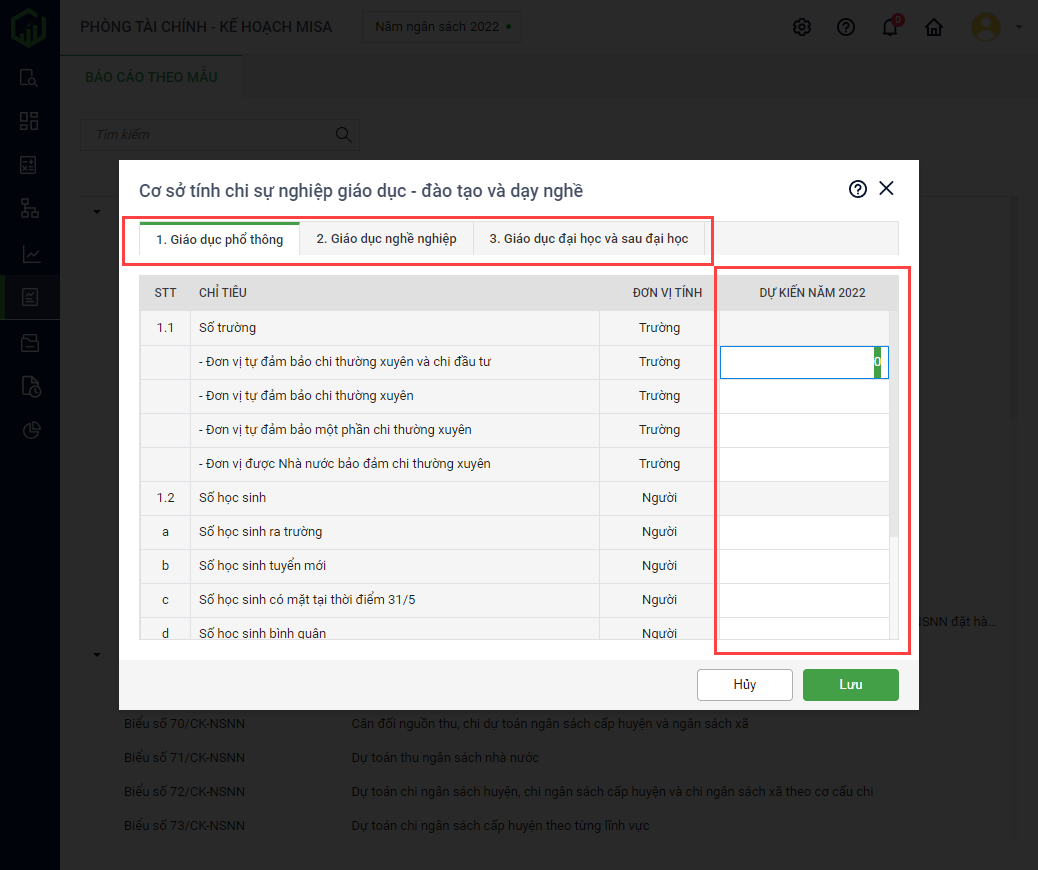1038x870 pixels.
Task: Switch to the Giáo dục nghề nghiệp tab
Action: click(386, 239)
